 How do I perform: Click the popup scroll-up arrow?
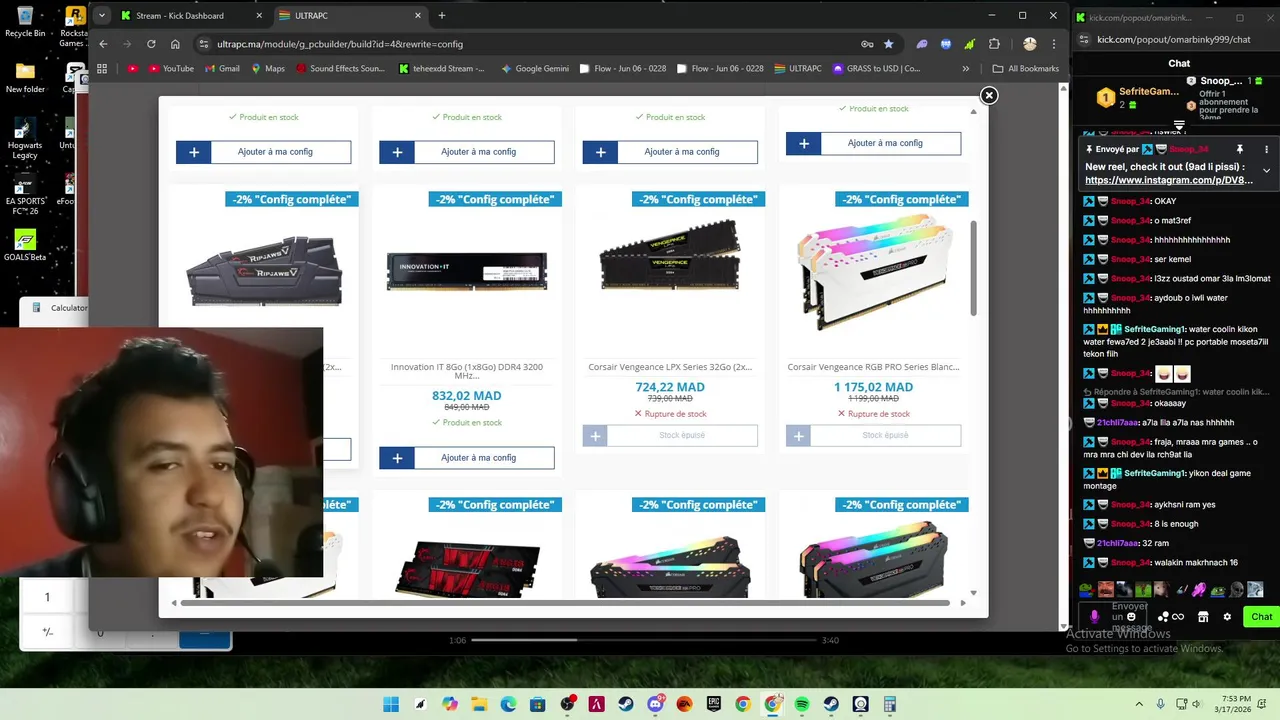pyautogui.click(x=973, y=111)
